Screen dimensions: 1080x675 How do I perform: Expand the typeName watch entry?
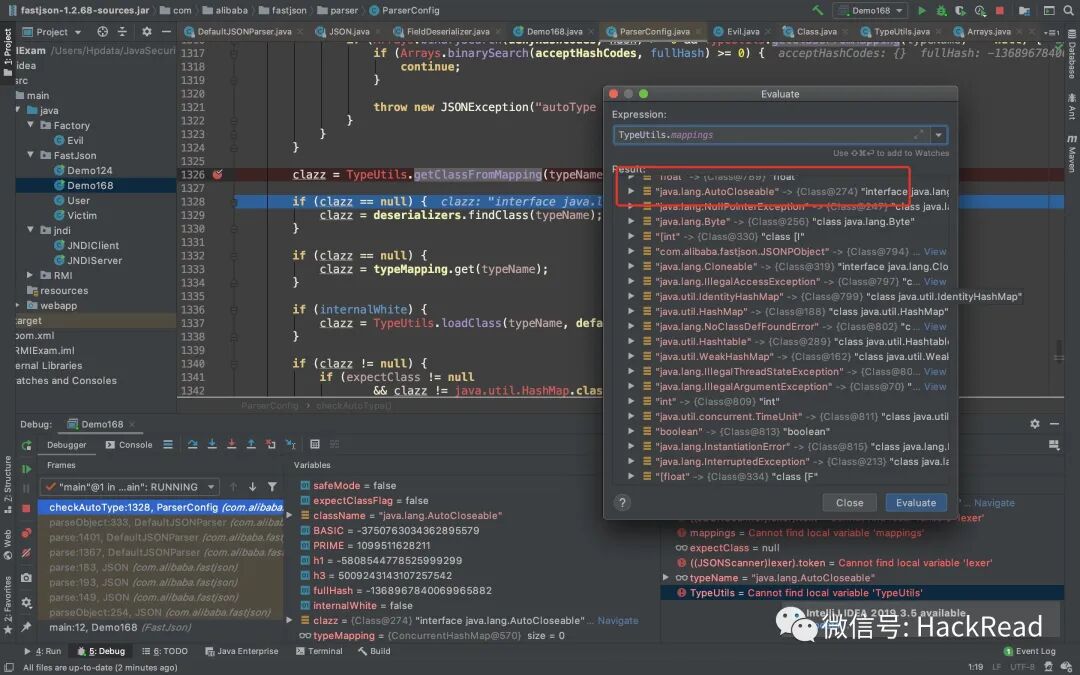(665, 578)
